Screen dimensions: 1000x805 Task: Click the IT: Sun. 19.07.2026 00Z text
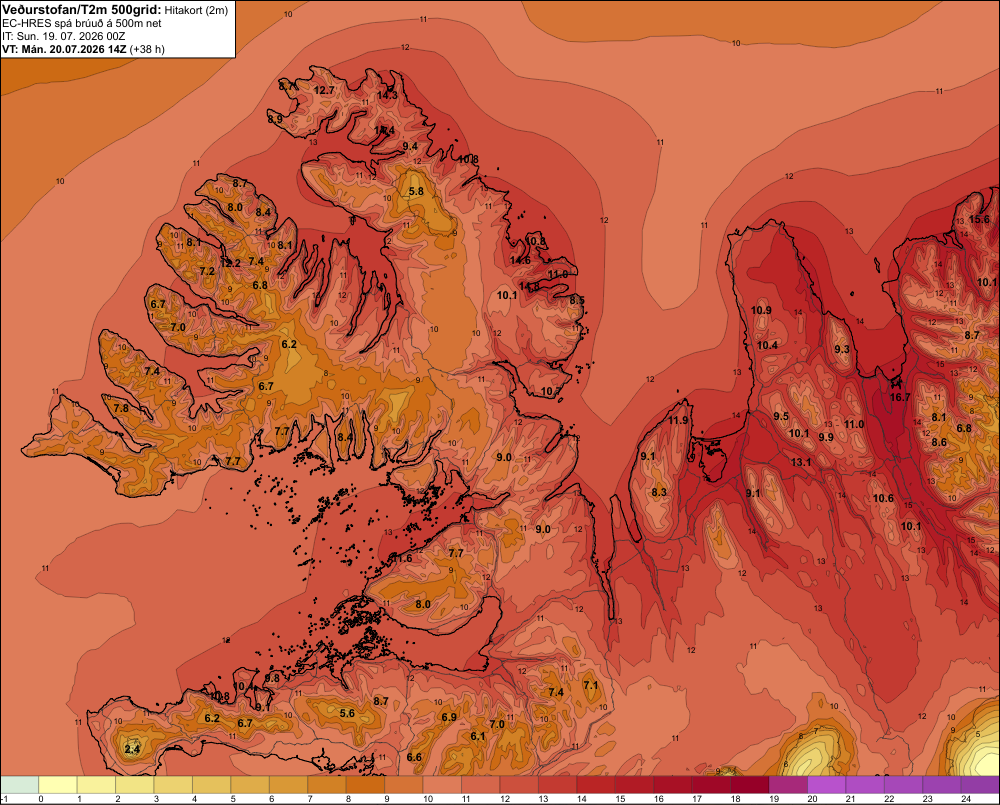(64, 36)
